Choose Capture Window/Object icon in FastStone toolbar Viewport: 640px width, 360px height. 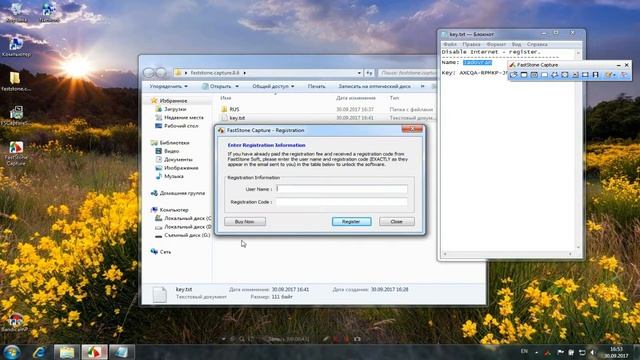click(x=534, y=75)
